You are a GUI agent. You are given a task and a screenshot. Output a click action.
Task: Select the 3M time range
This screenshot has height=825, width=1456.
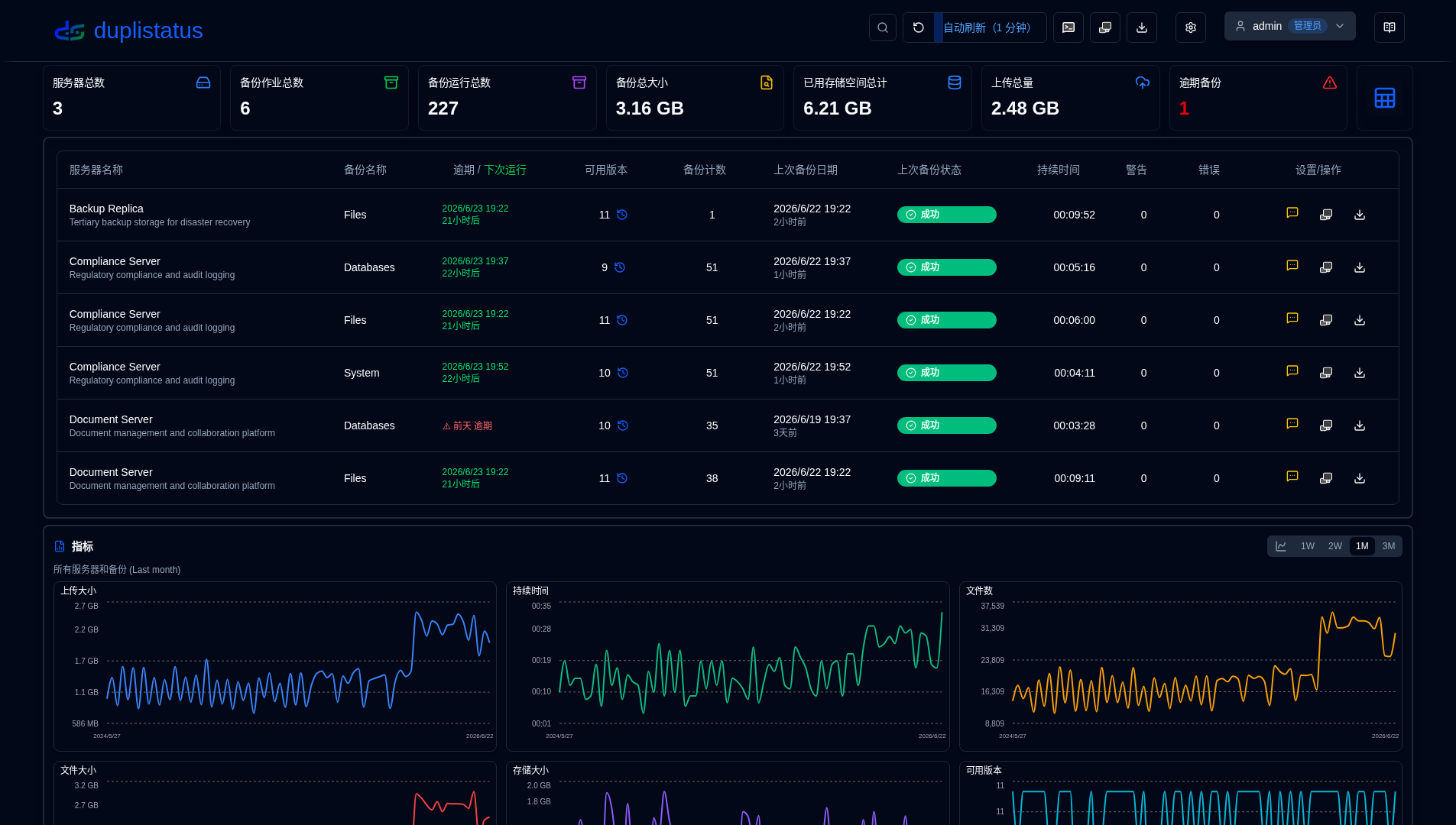[1389, 546]
